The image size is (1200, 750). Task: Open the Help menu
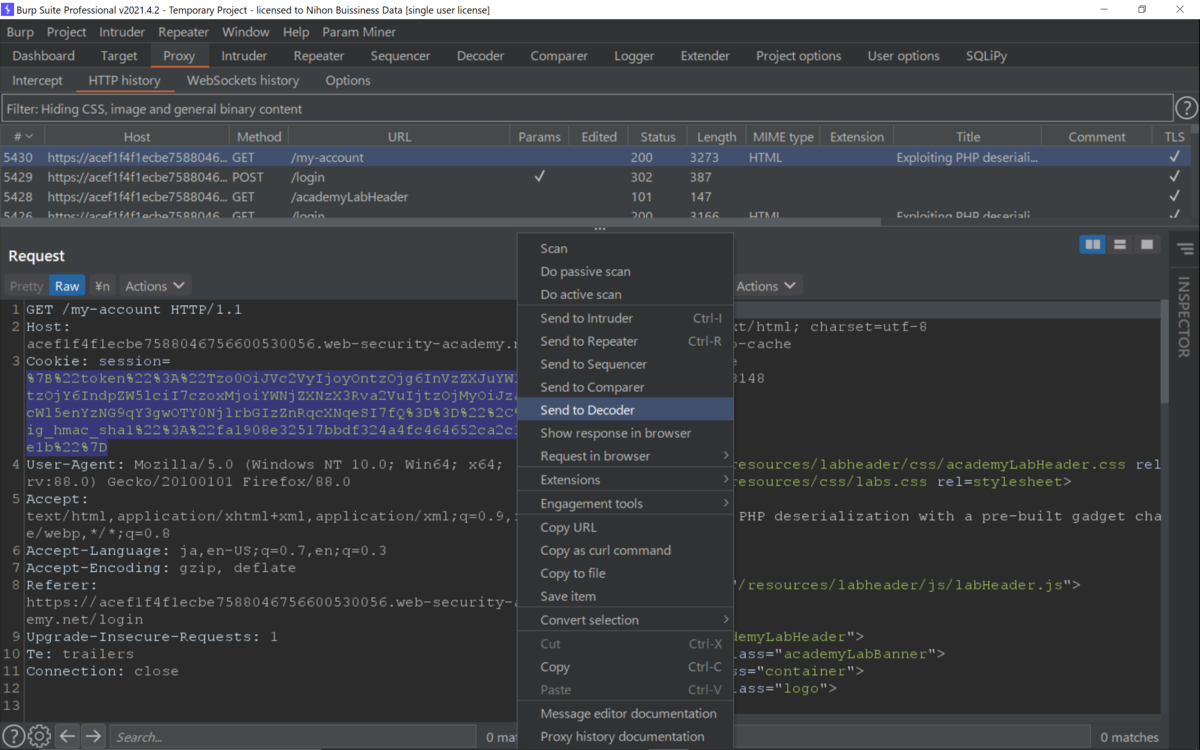tap(296, 32)
